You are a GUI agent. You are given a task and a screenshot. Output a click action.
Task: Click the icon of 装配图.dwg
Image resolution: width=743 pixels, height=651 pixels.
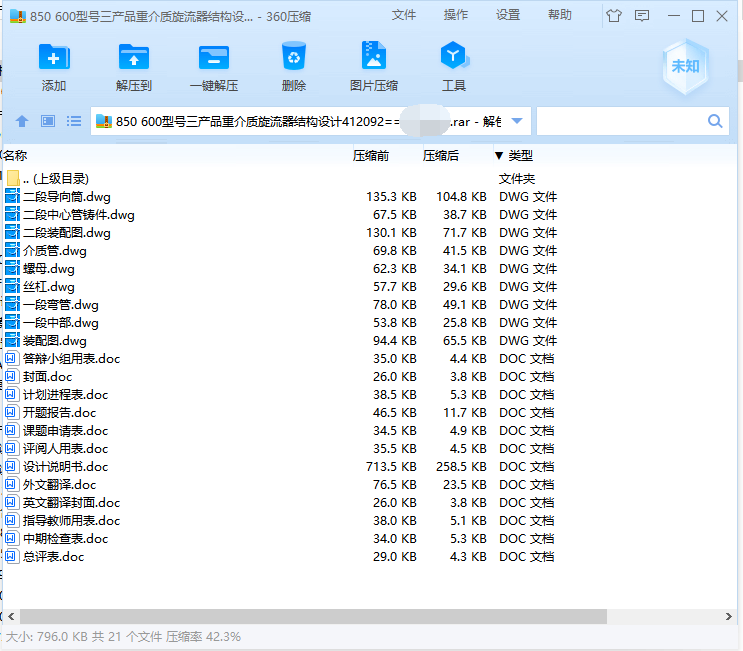point(12,340)
